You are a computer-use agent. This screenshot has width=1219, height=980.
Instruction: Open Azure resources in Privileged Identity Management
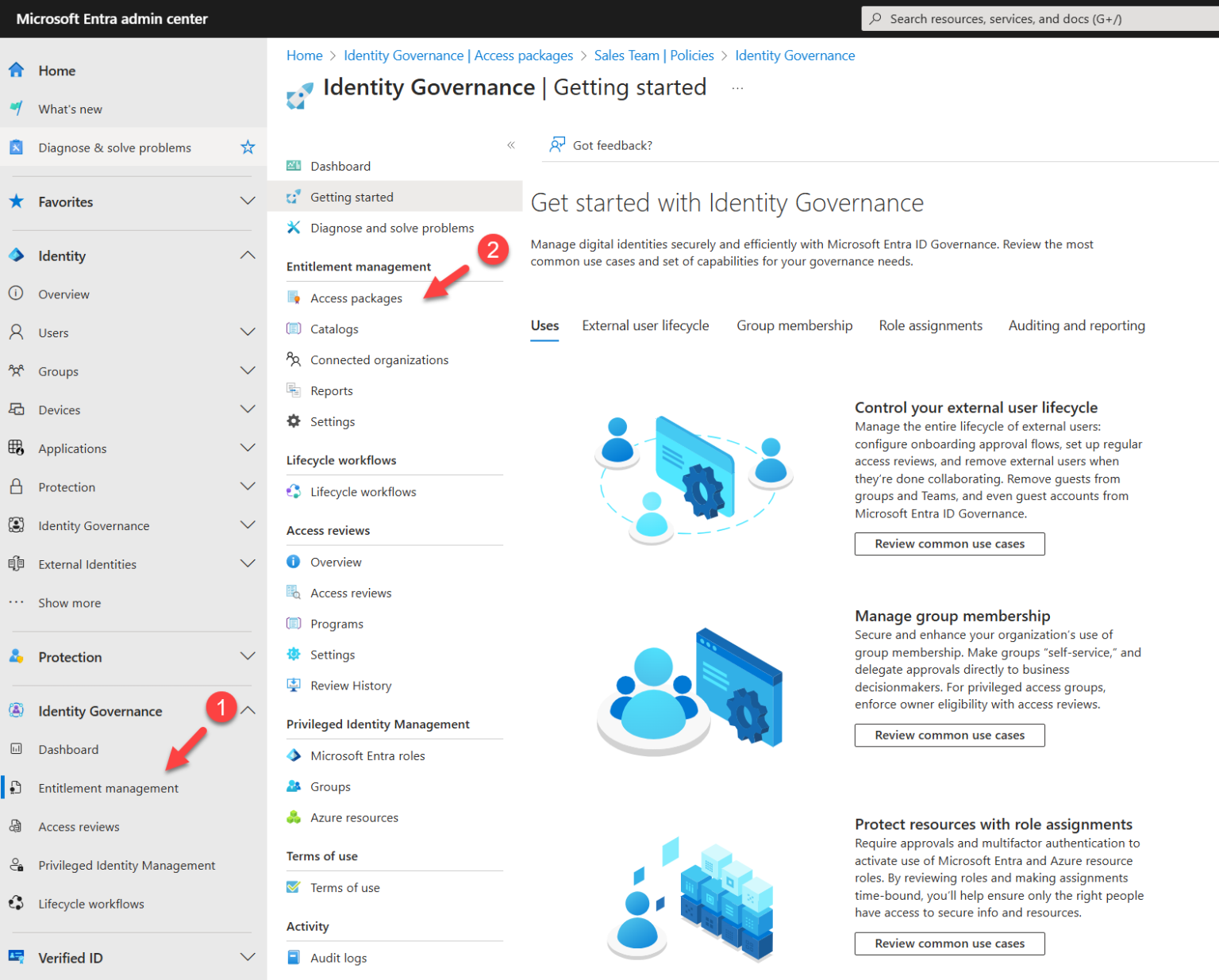click(354, 817)
